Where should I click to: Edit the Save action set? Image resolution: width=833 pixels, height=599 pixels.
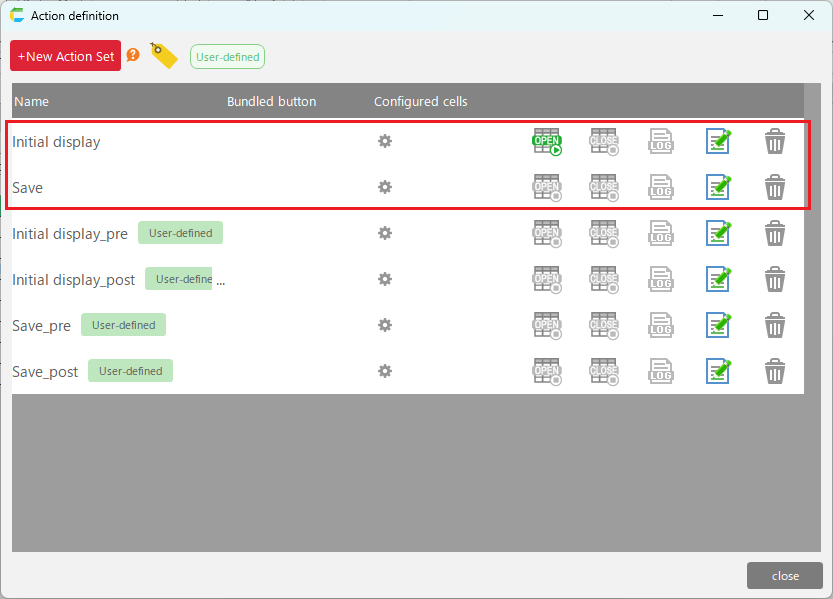tap(718, 188)
